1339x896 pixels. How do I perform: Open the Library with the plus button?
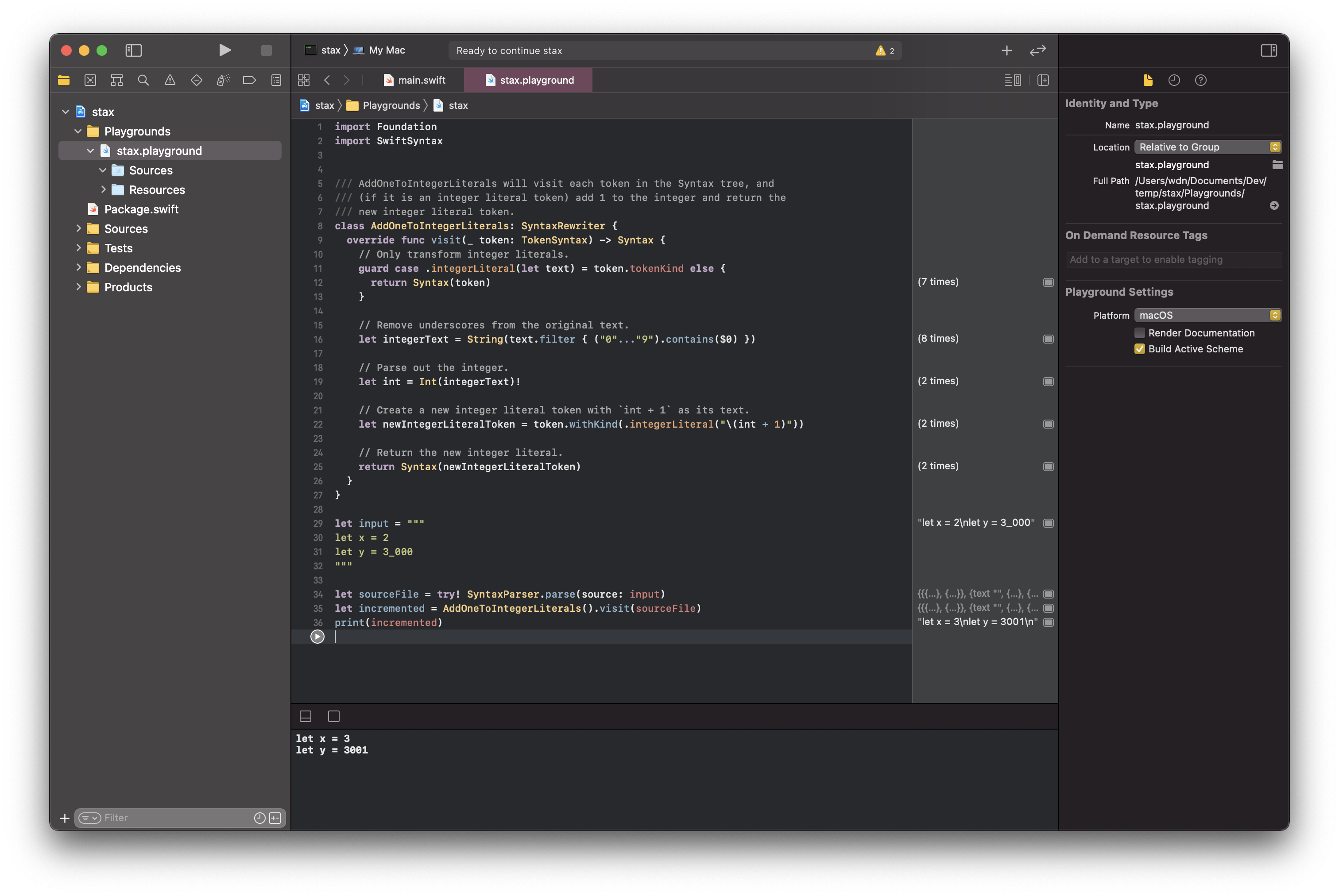click(x=1007, y=50)
